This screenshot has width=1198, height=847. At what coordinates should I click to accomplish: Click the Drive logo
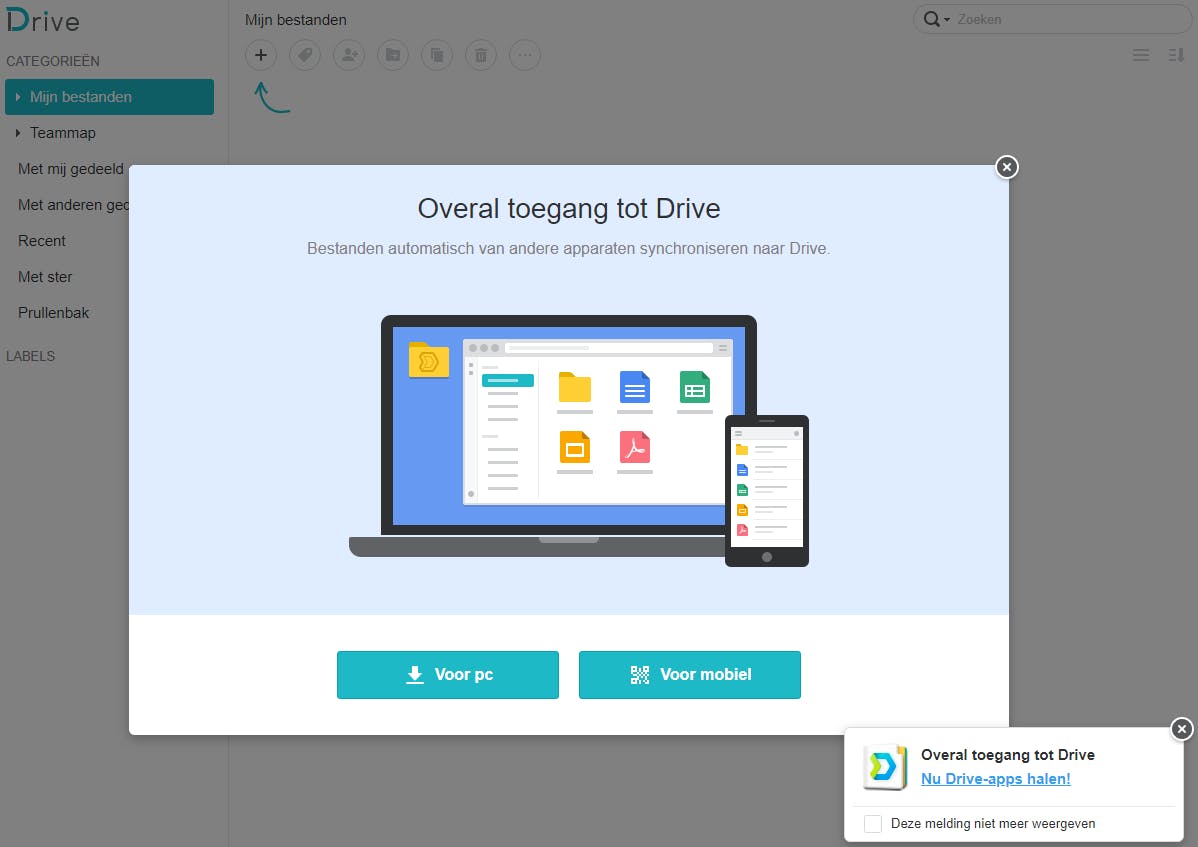(43, 20)
